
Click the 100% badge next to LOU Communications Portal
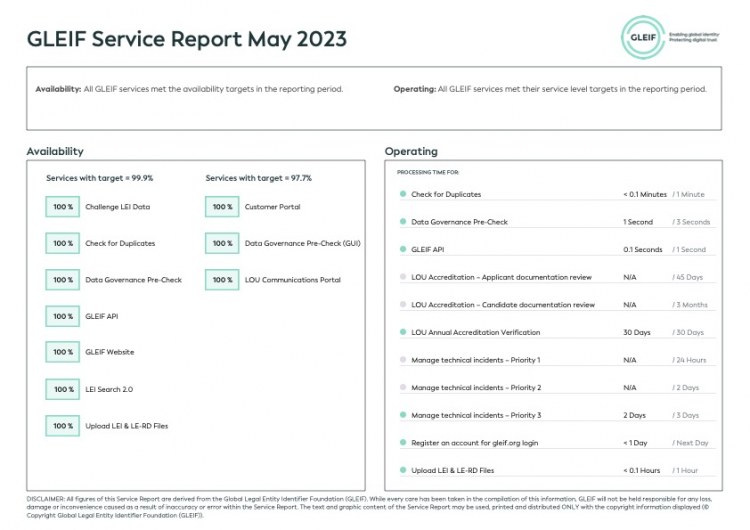click(x=222, y=280)
